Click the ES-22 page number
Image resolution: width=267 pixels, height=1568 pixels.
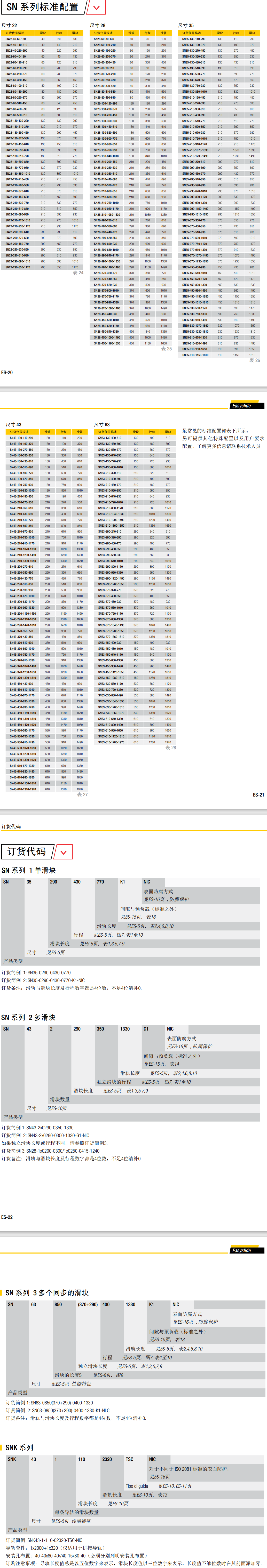(7, 1217)
